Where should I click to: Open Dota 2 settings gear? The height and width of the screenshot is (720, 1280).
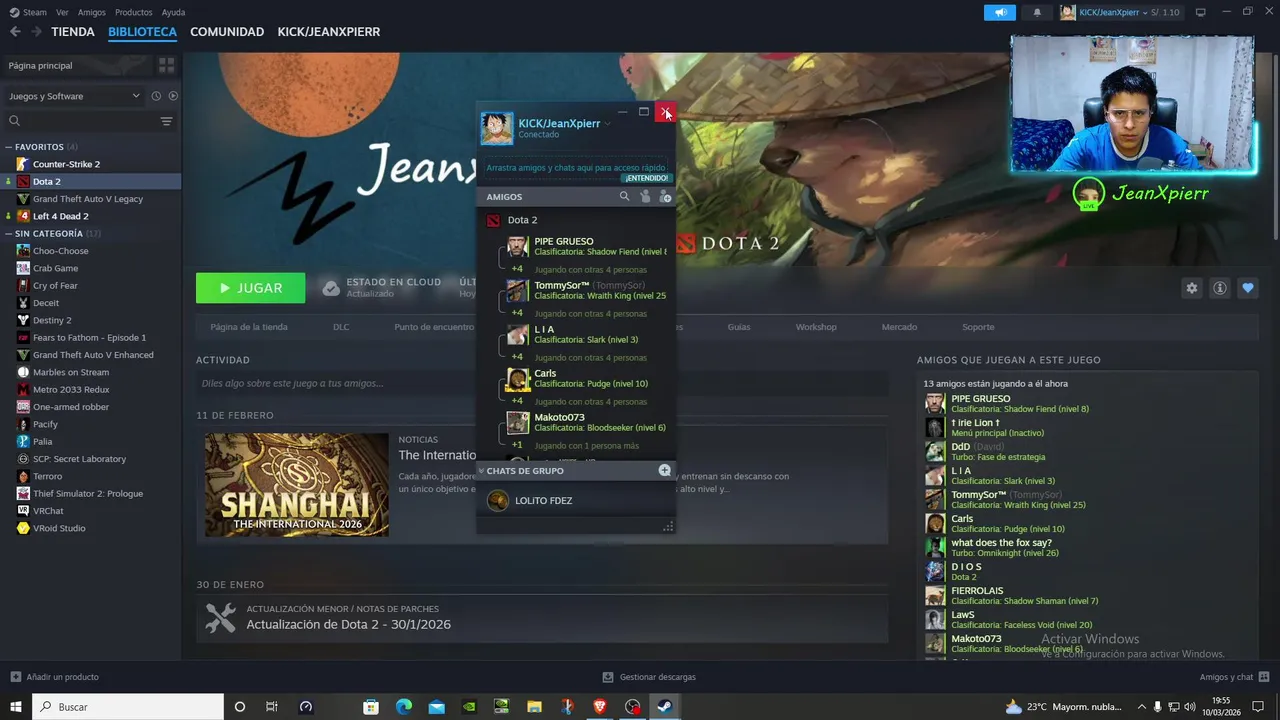pos(1191,288)
